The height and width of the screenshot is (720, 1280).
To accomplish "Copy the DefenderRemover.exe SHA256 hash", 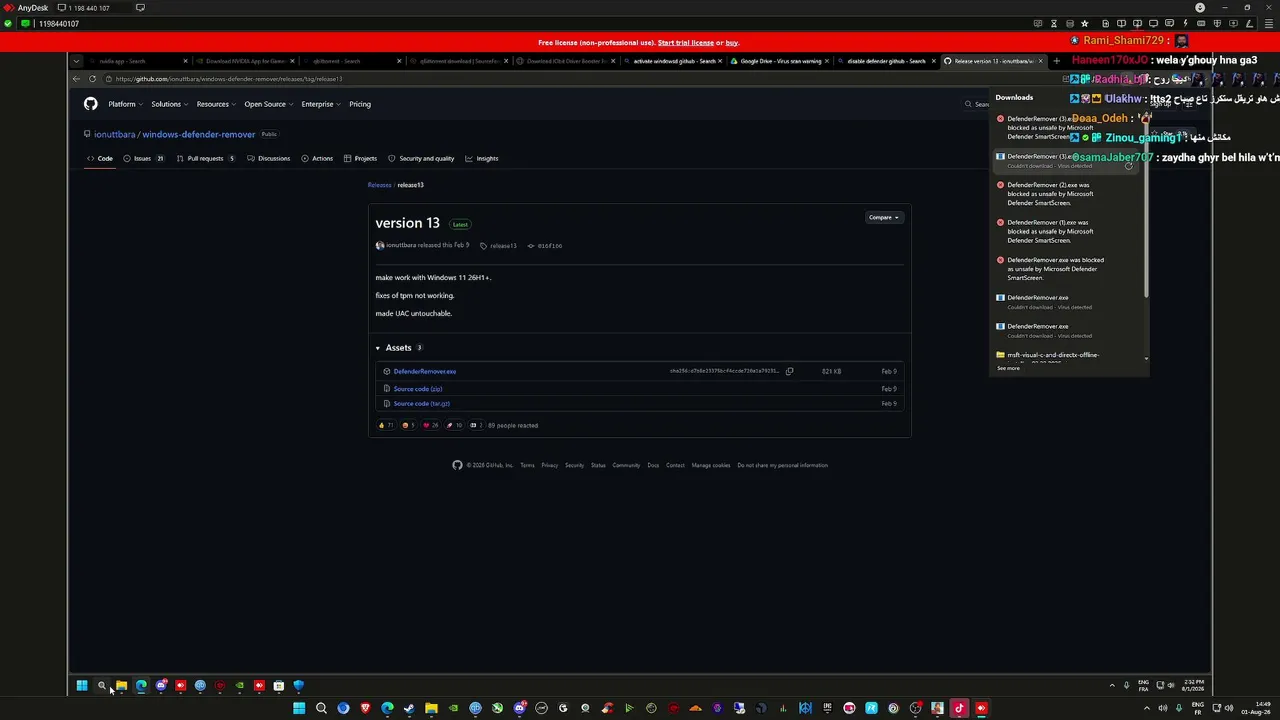I will (789, 371).
